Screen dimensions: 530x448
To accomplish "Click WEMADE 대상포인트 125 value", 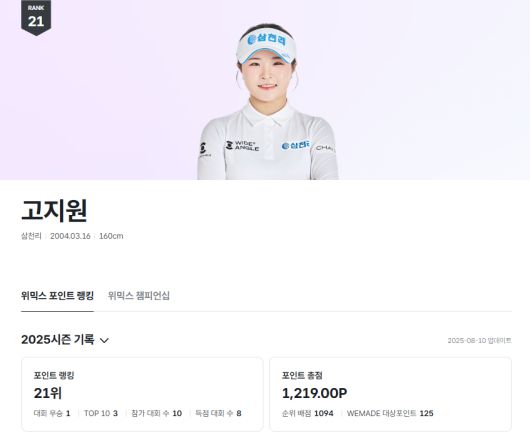I will [x=390, y=413].
